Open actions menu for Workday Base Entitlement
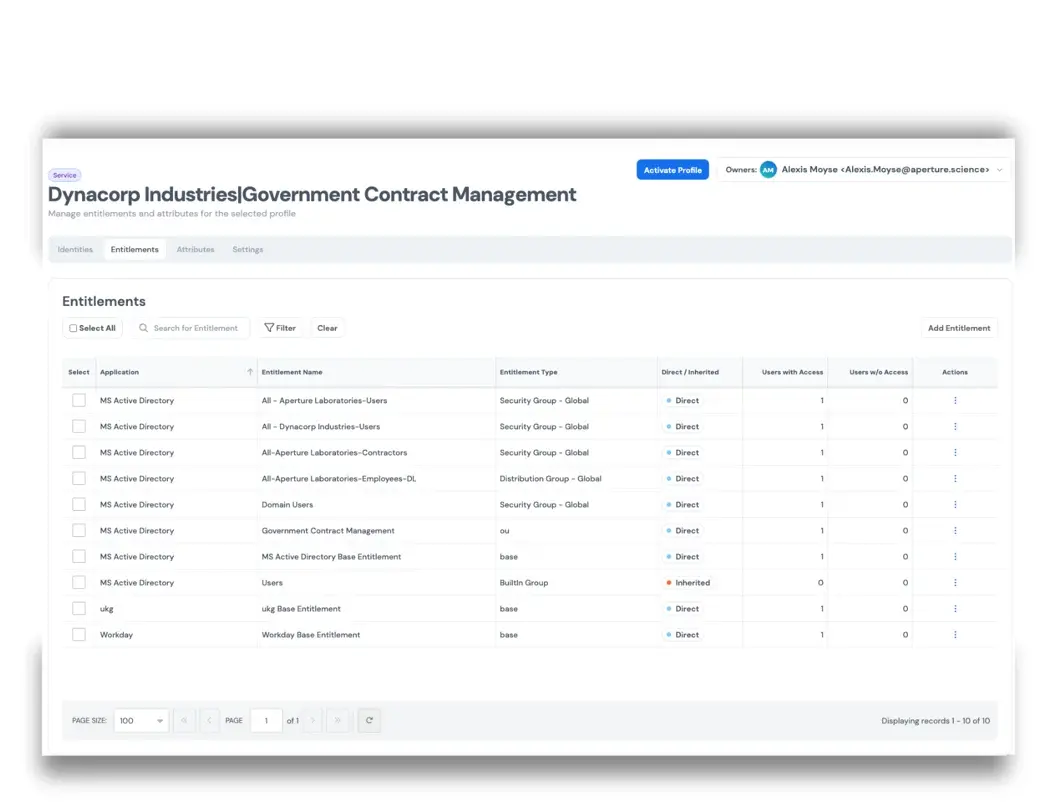Screen dimensions: 1050x811 click(955, 635)
